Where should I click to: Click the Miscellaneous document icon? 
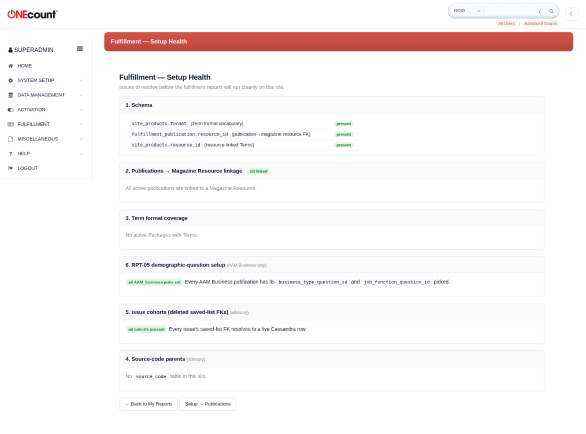(10, 139)
